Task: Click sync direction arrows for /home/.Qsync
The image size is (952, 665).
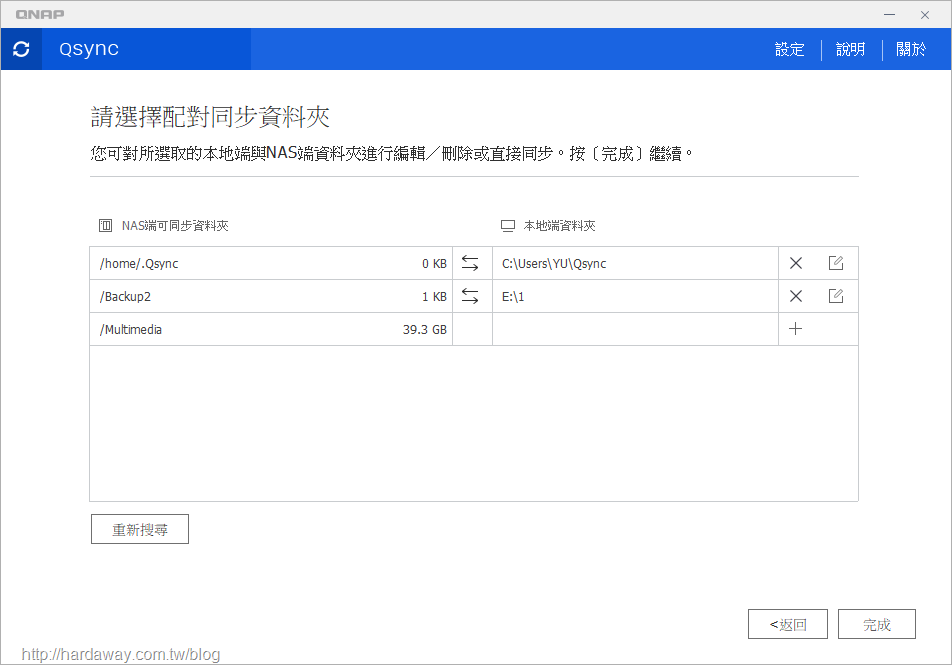Action: point(470,263)
